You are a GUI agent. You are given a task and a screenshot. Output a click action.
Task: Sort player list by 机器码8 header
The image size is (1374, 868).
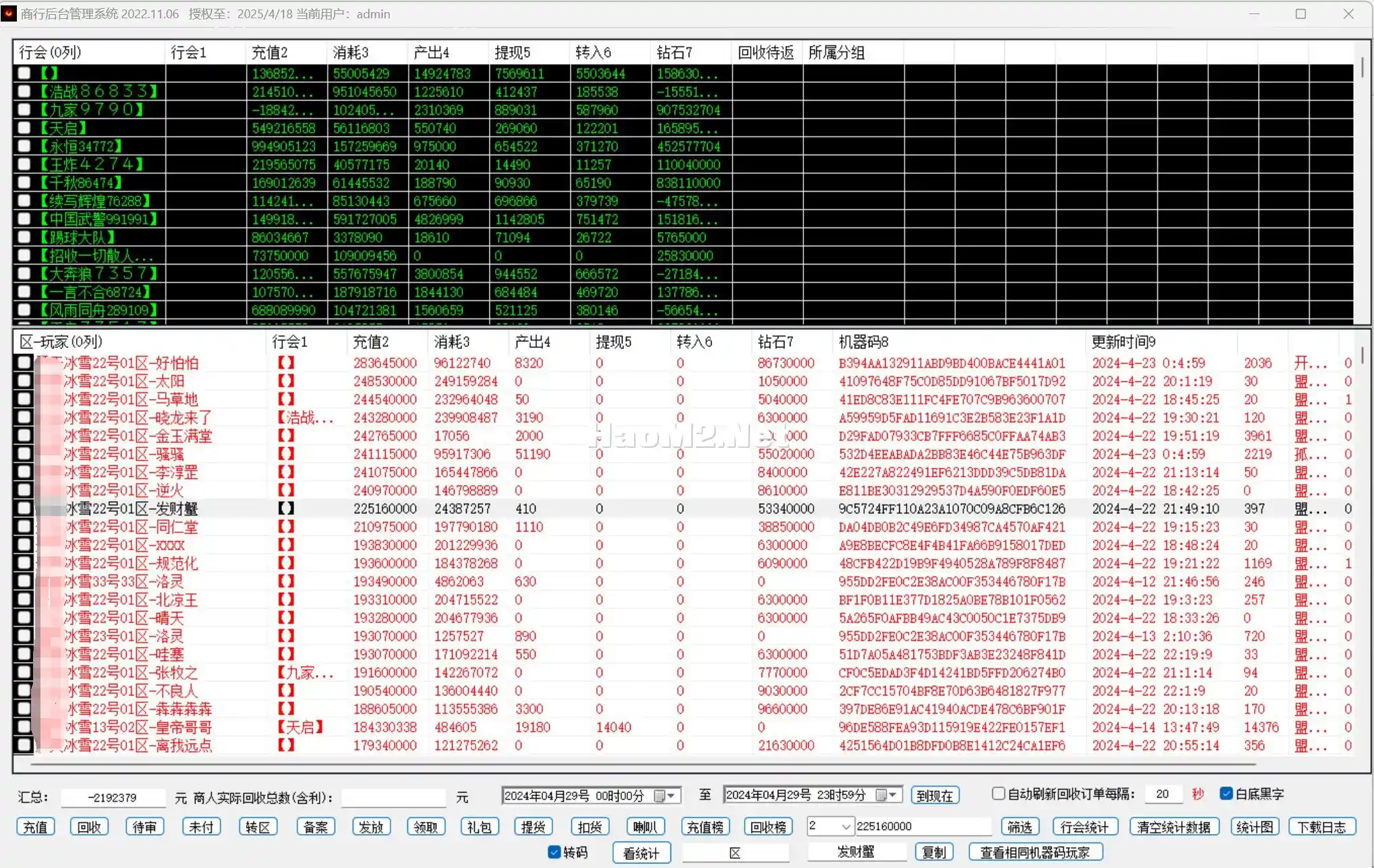click(959, 342)
